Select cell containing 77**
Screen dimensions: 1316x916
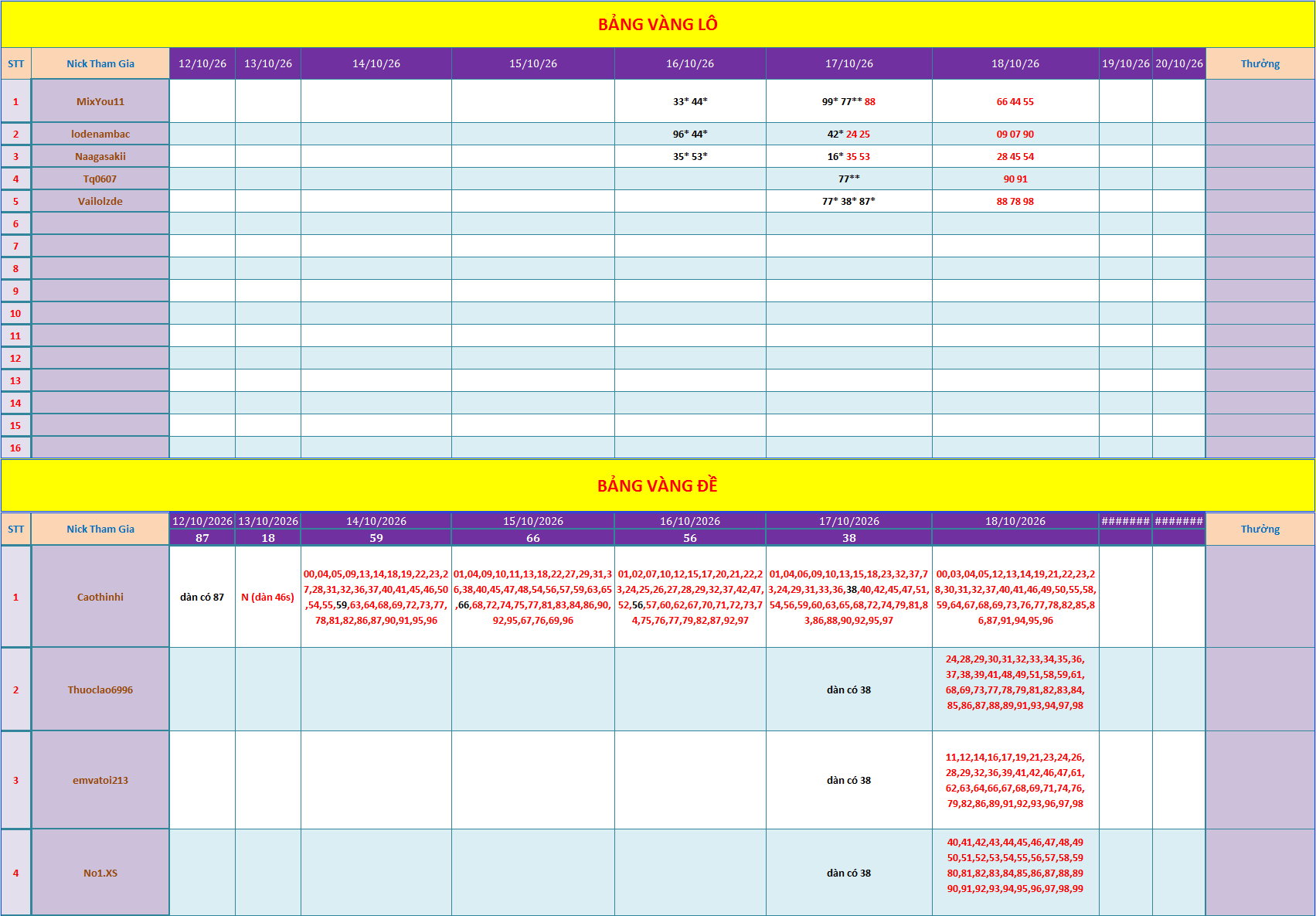point(848,179)
